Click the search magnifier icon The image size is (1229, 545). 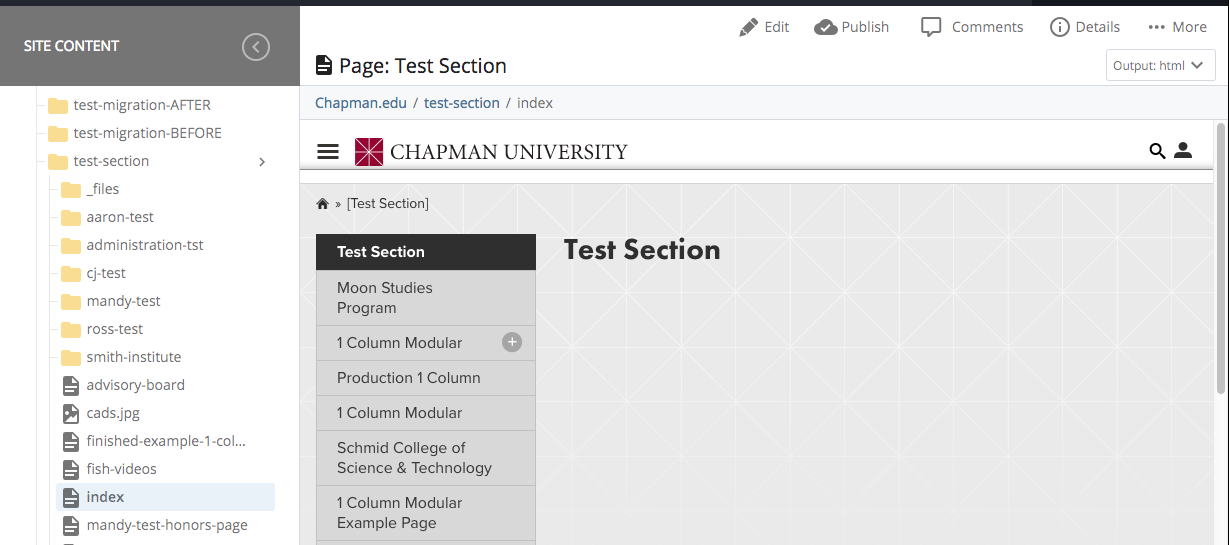pyautogui.click(x=1157, y=151)
